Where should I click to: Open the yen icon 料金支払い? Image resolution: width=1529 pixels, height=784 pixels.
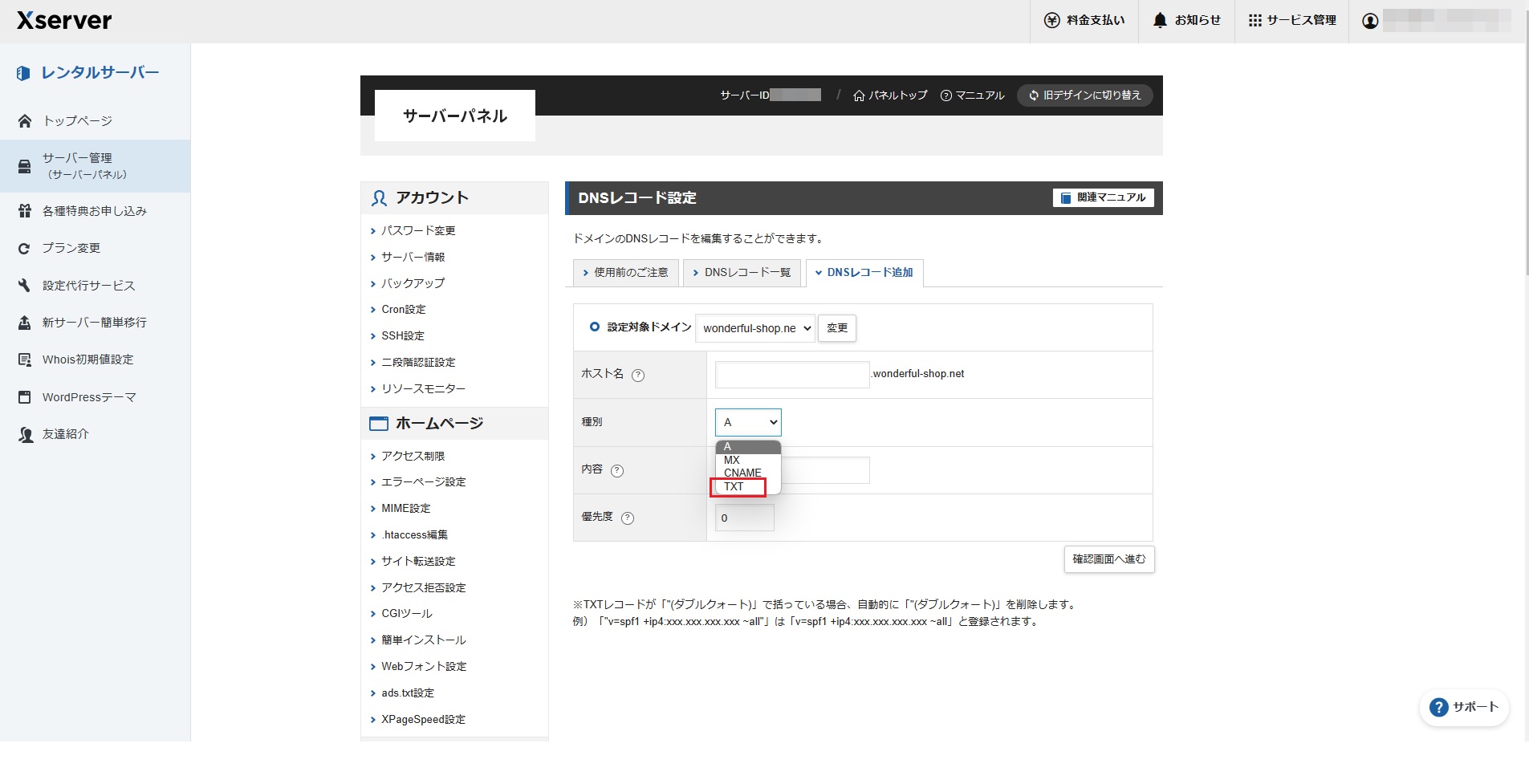tap(1051, 20)
